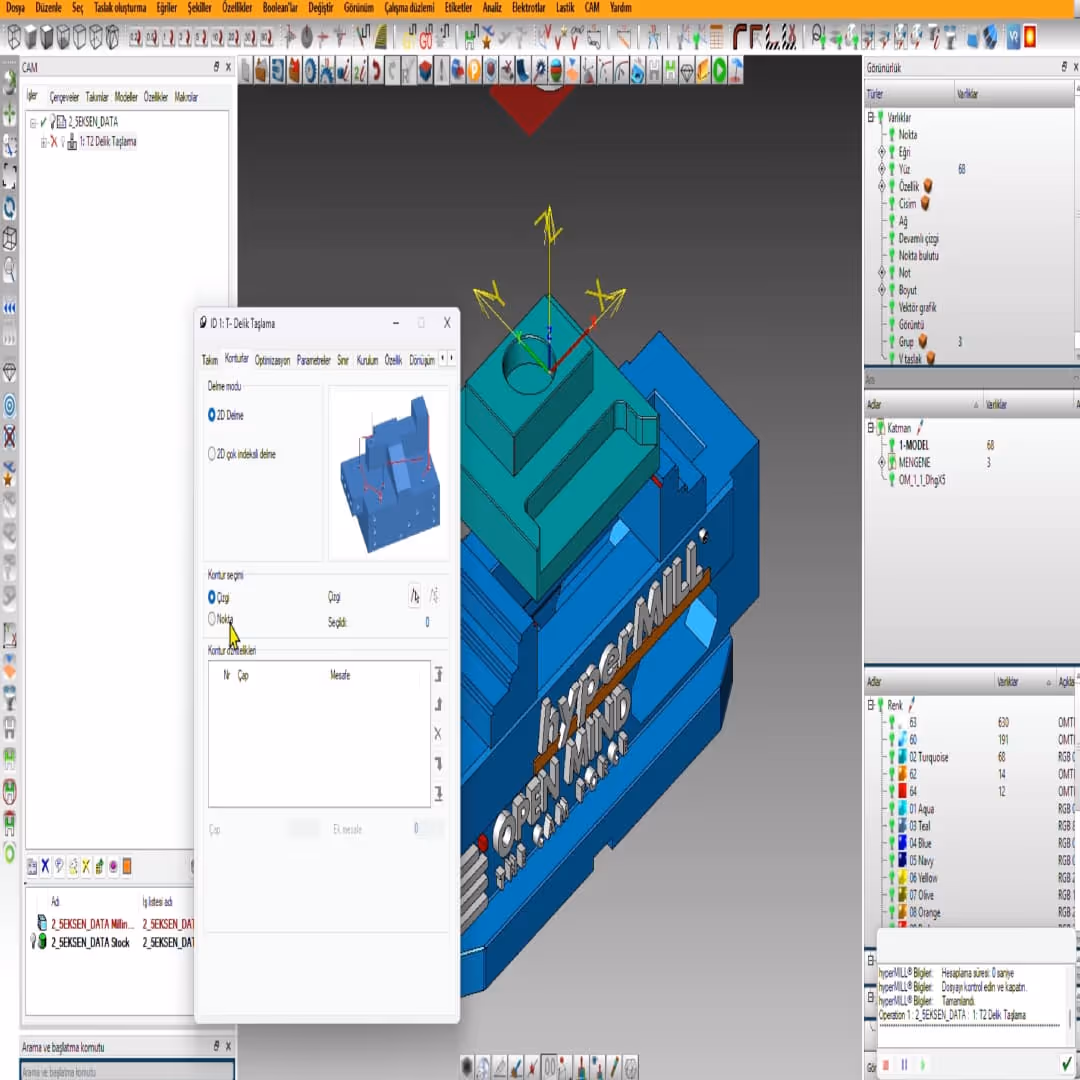
Task: Switch to the Parametreler tab
Action: click(313, 360)
